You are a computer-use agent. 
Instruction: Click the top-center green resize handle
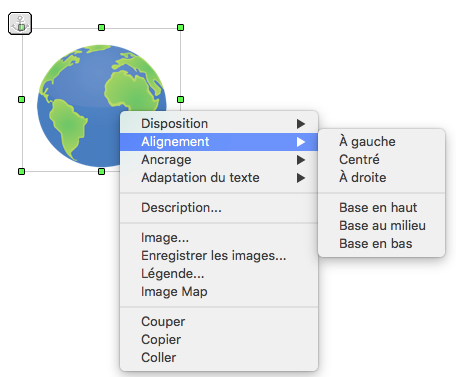pos(101,27)
